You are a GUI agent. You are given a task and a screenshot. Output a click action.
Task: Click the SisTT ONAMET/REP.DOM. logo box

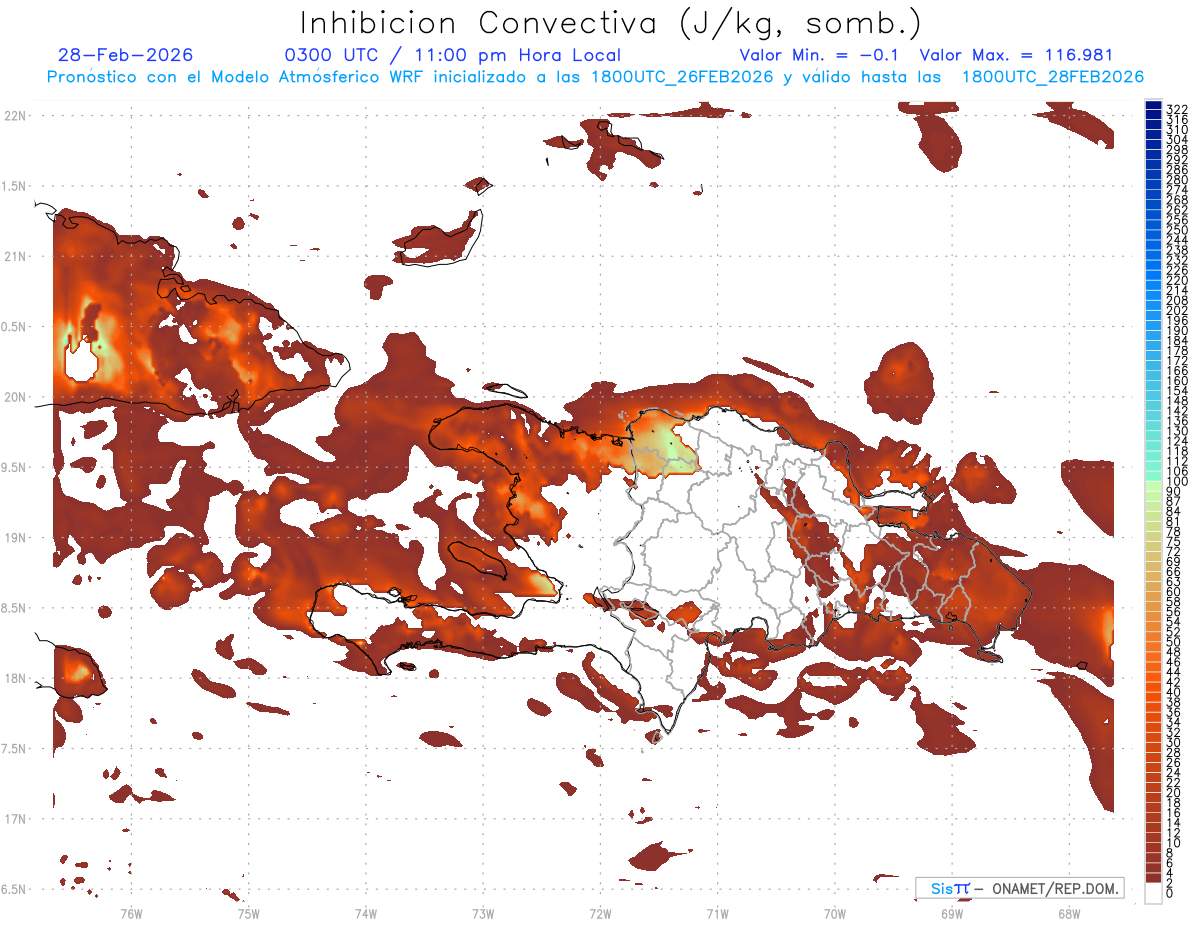1019,888
